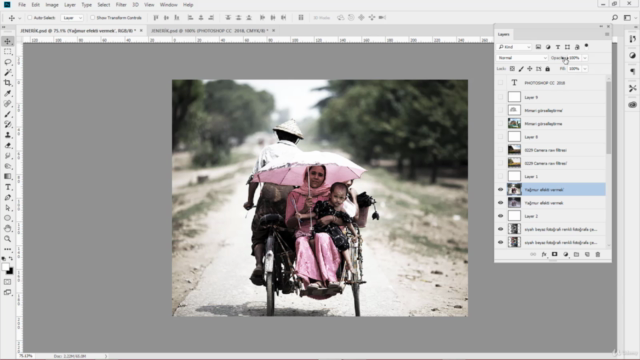This screenshot has width=640, height=360.
Task: Open the Opacity slider arrow
Action: point(585,58)
